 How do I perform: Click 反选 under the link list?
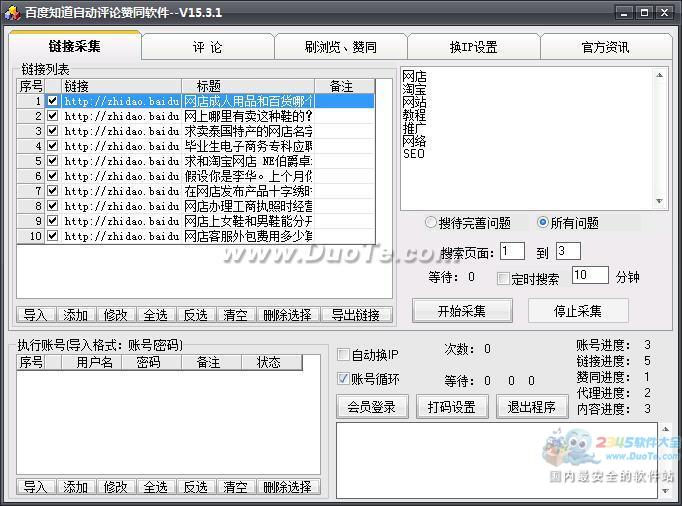pos(196,315)
